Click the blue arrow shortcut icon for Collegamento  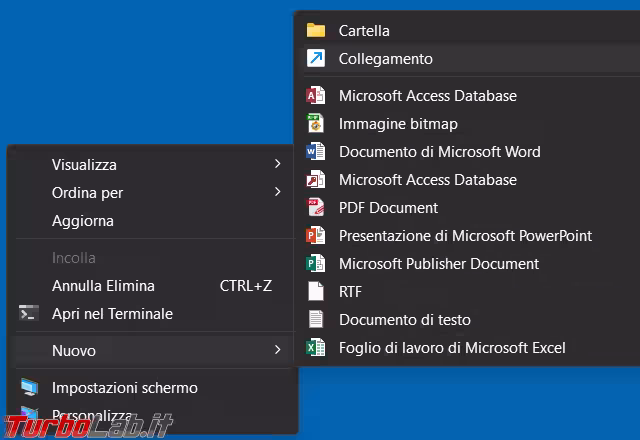click(x=316, y=59)
